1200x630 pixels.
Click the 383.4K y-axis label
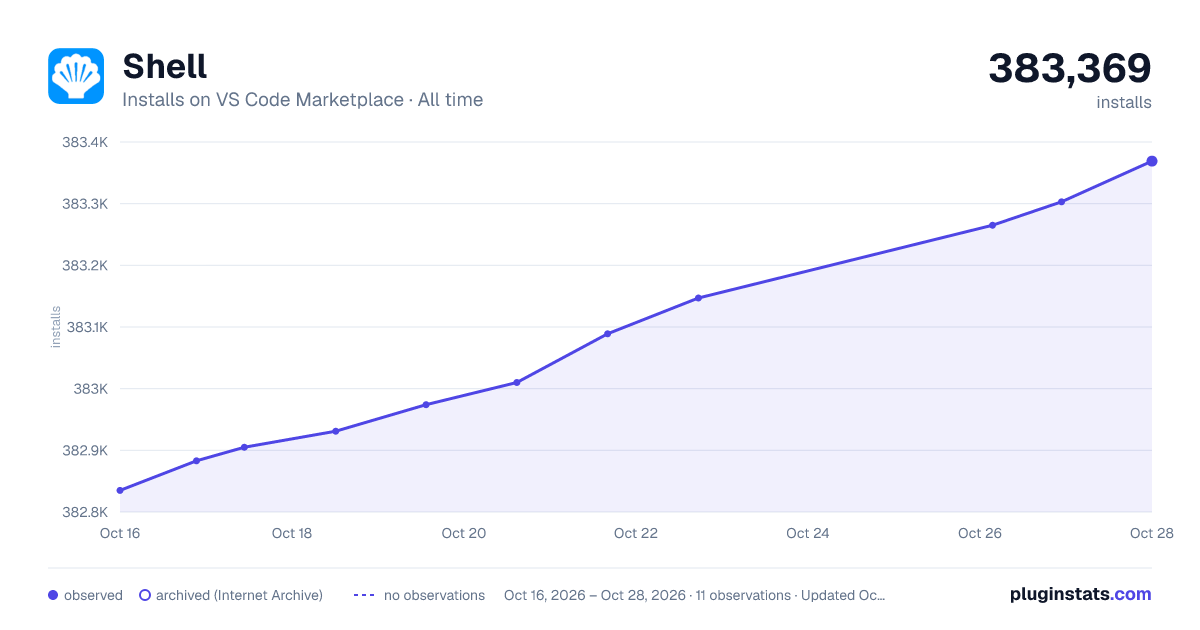pos(85,142)
